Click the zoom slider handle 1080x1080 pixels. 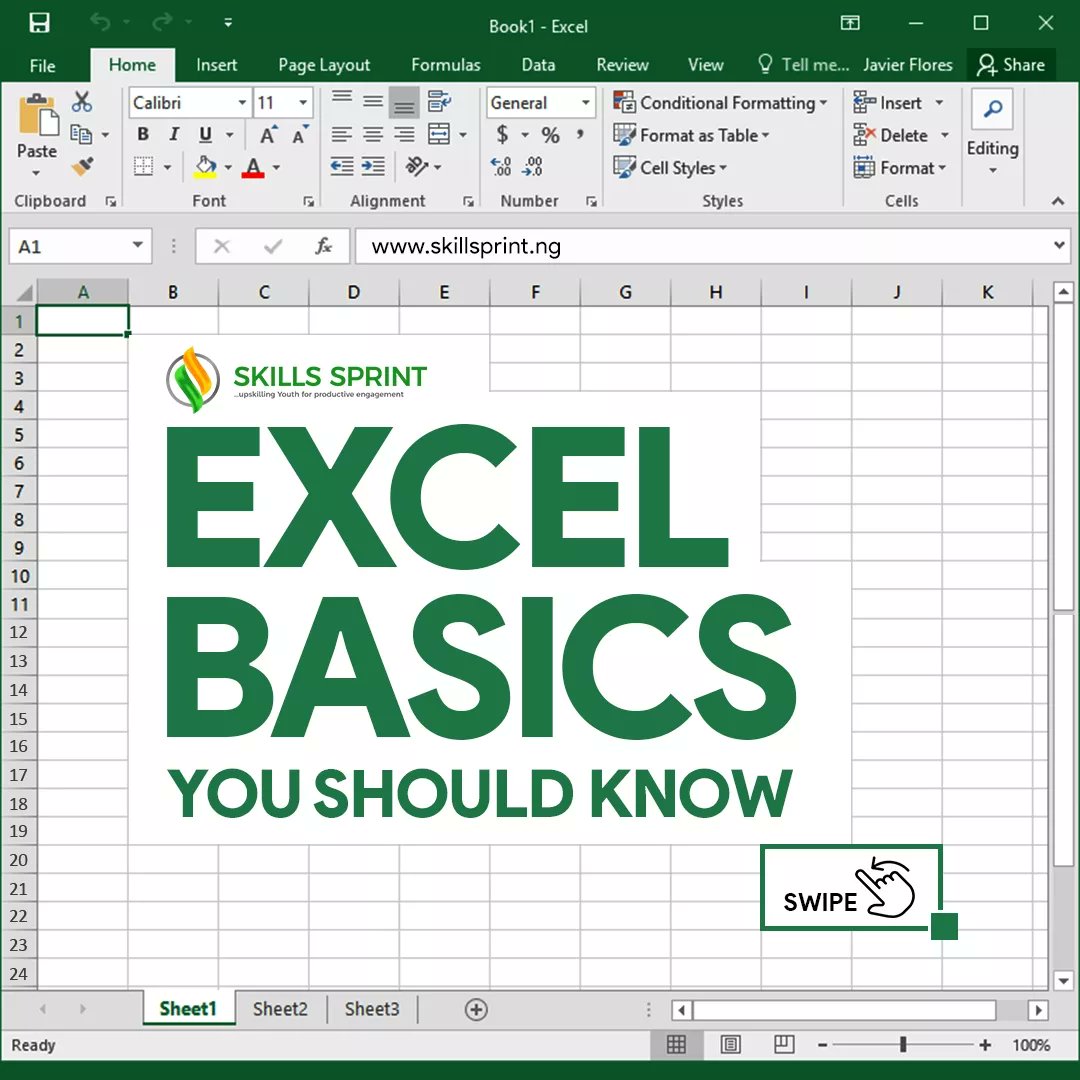[903, 1045]
